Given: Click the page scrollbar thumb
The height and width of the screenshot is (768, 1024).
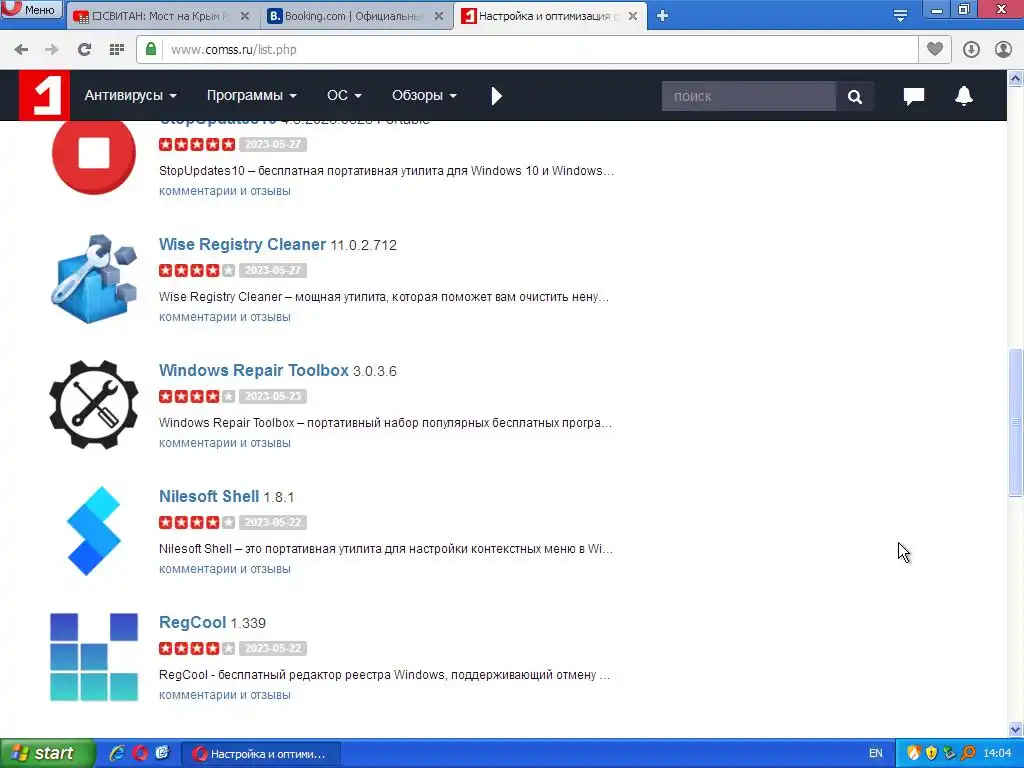Looking at the screenshot, I should click(x=1016, y=423).
